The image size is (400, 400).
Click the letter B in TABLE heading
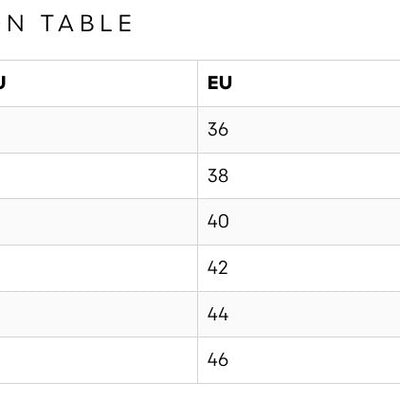87,23
